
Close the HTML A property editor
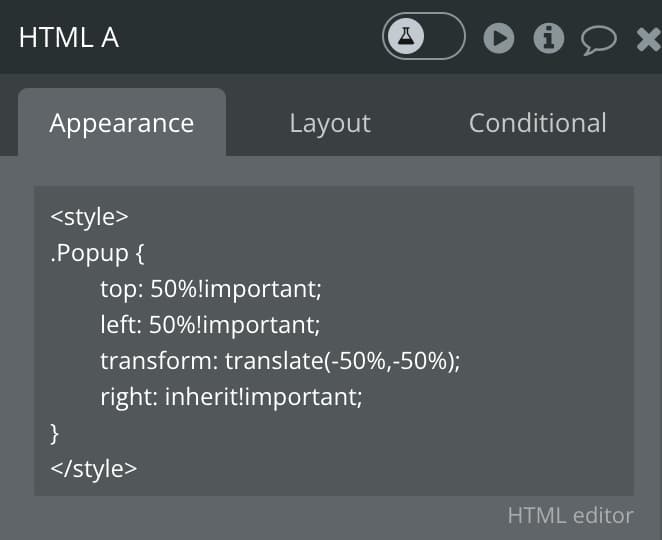649,39
